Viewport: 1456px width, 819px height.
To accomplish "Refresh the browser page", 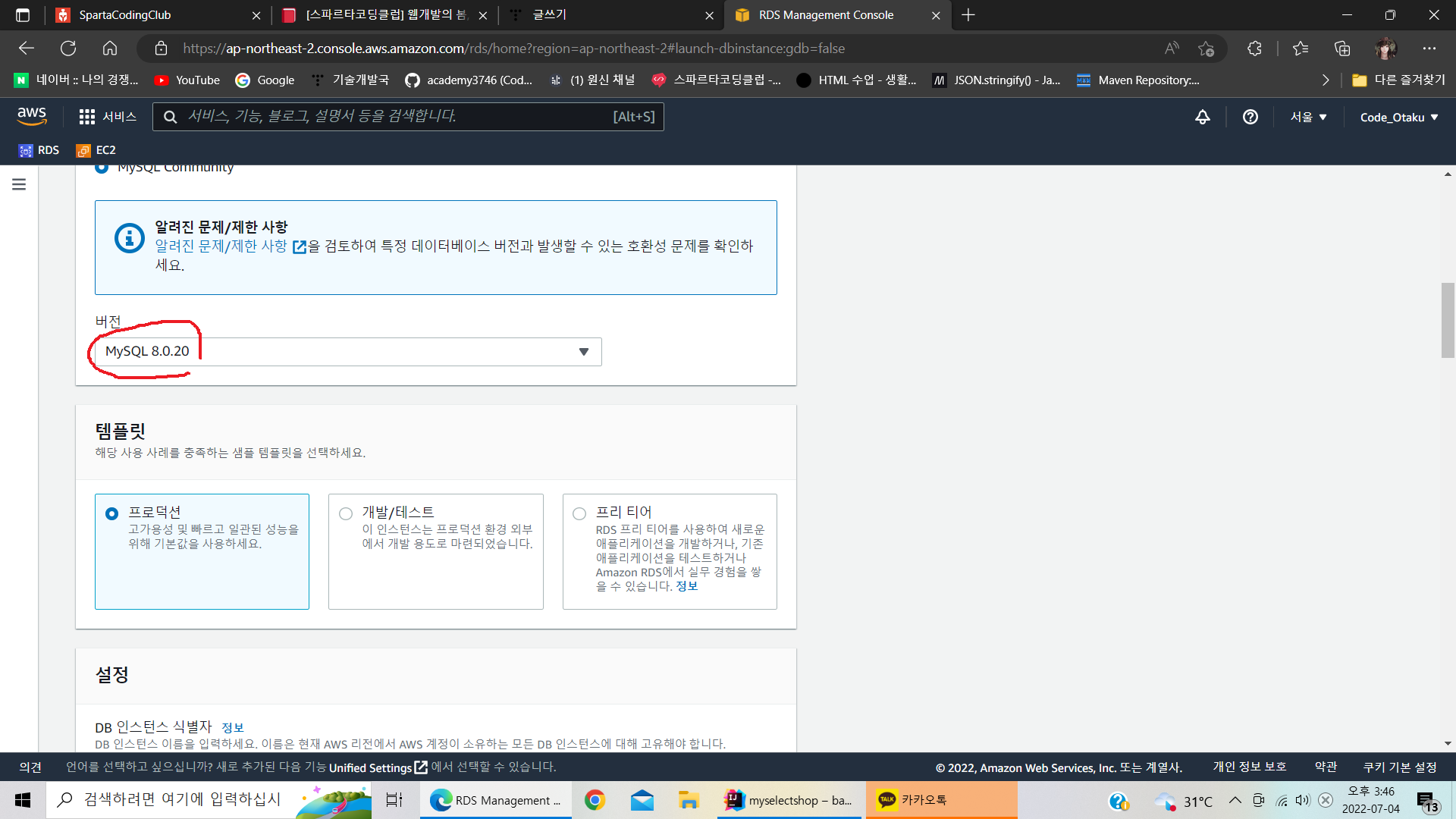I will pyautogui.click(x=68, y=49).
